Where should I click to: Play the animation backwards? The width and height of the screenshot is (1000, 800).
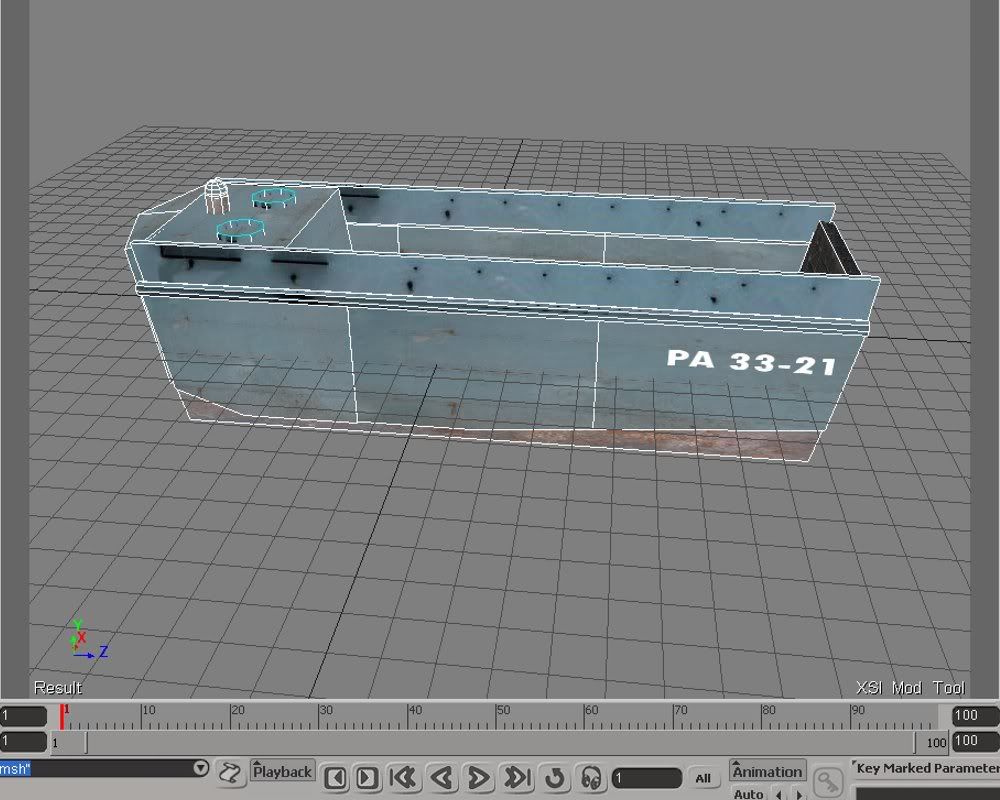[x=441, y=778]
